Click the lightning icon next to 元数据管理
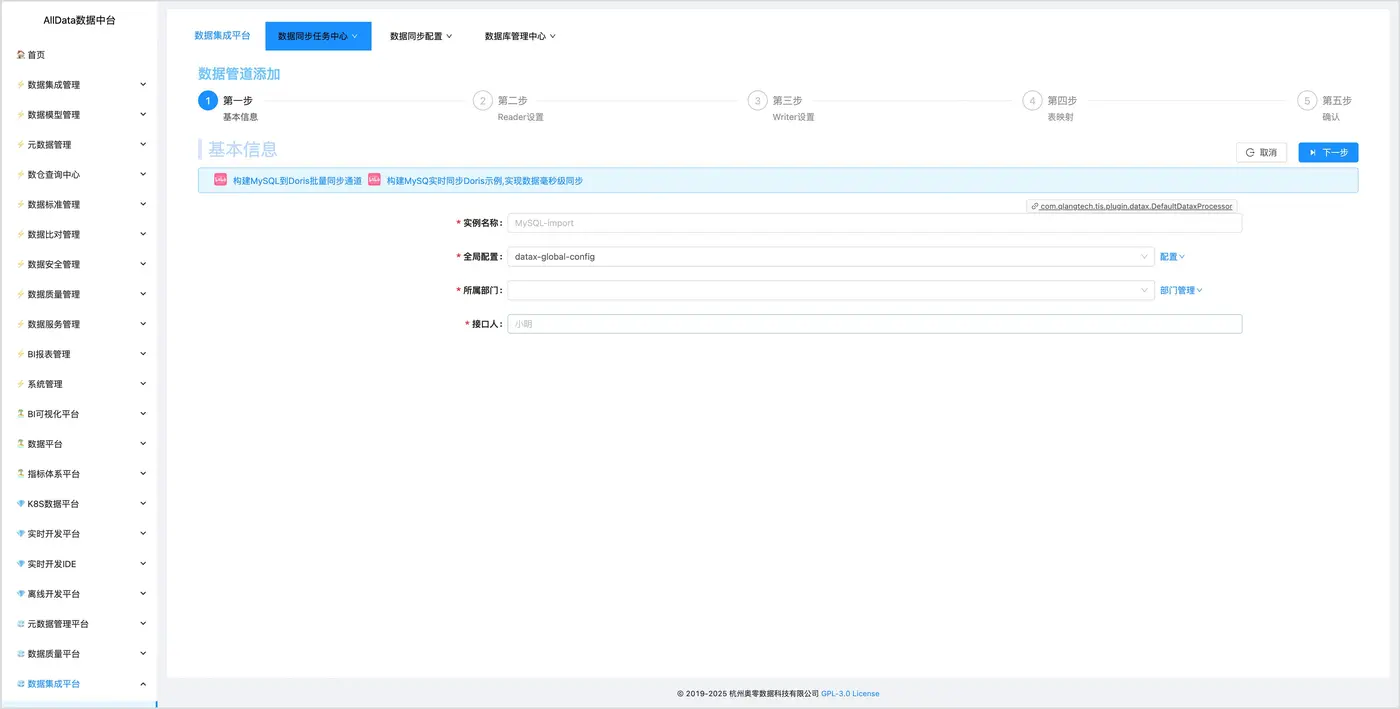1400x709 pixels. coord(21,145)
